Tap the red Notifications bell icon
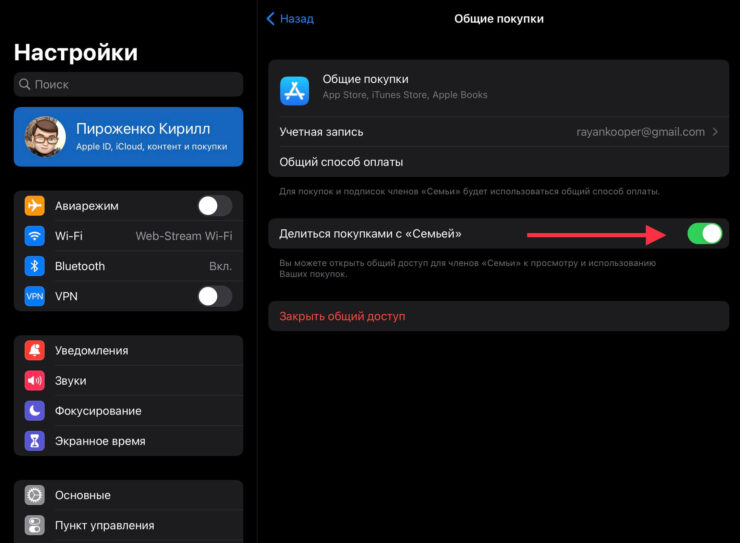The height and width of the screenshot is (543, 740). [x=36, y=351]
